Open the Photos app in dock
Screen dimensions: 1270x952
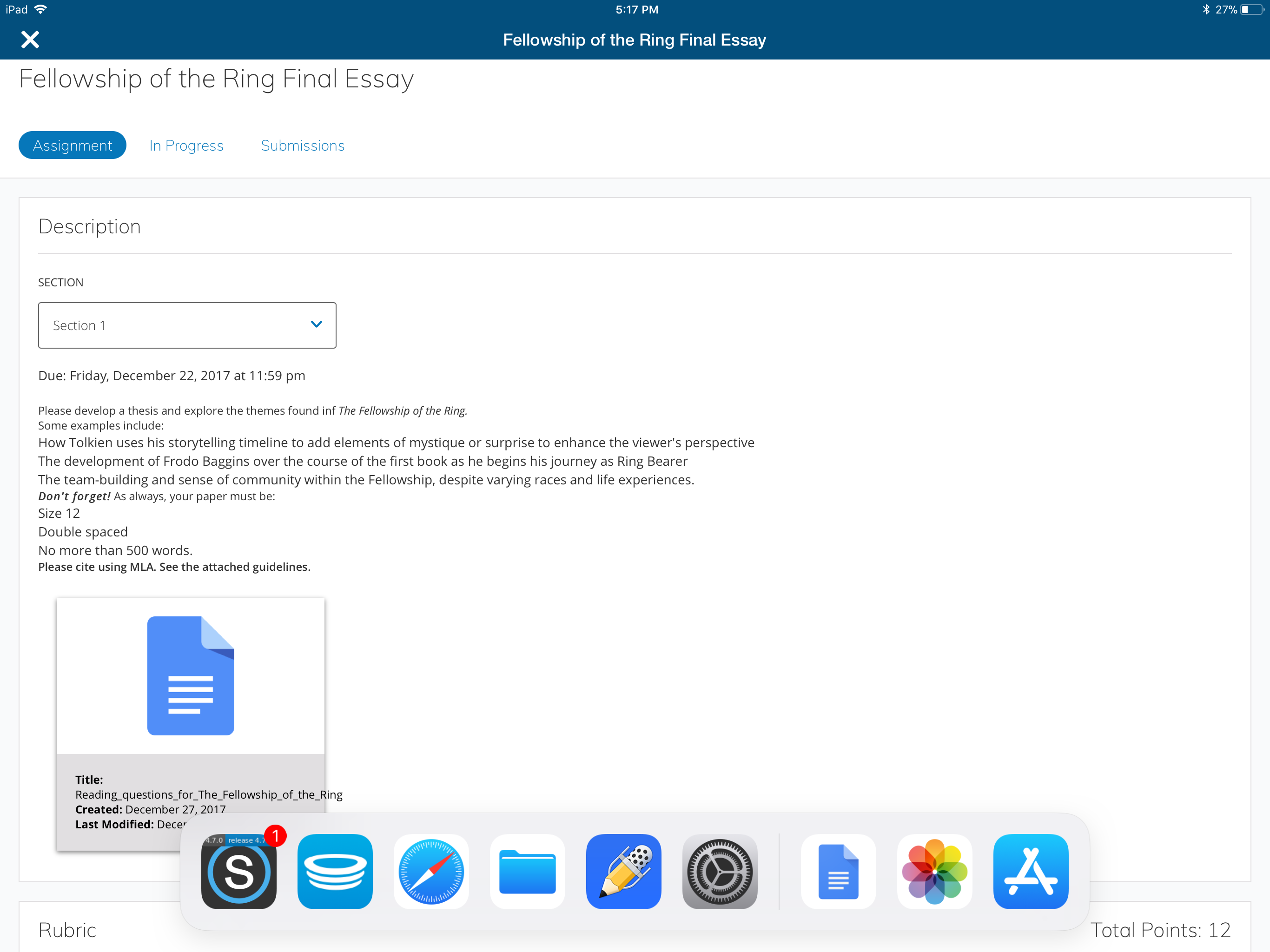pos(934,871)
